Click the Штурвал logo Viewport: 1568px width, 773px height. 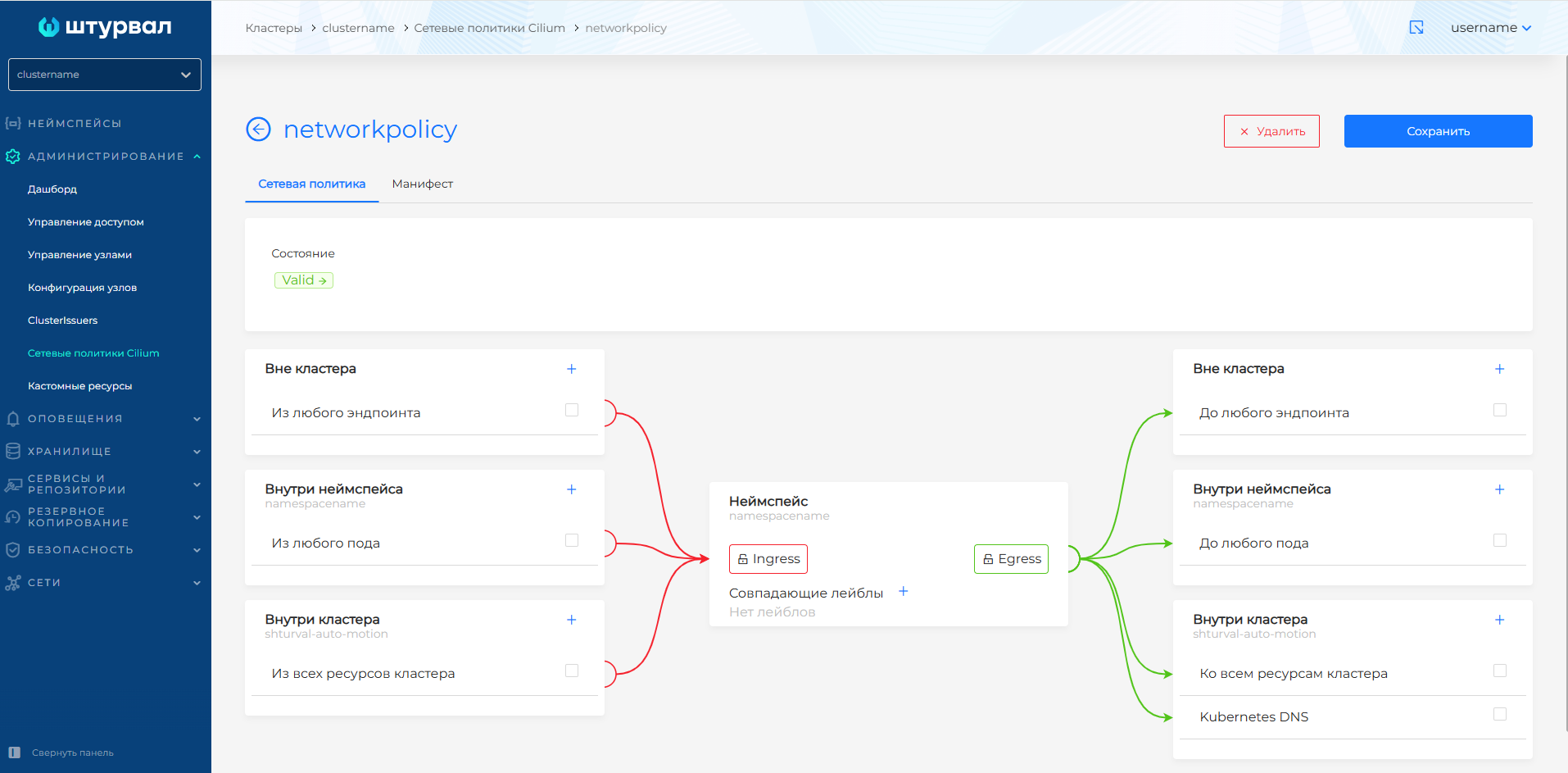click(105, 27)
